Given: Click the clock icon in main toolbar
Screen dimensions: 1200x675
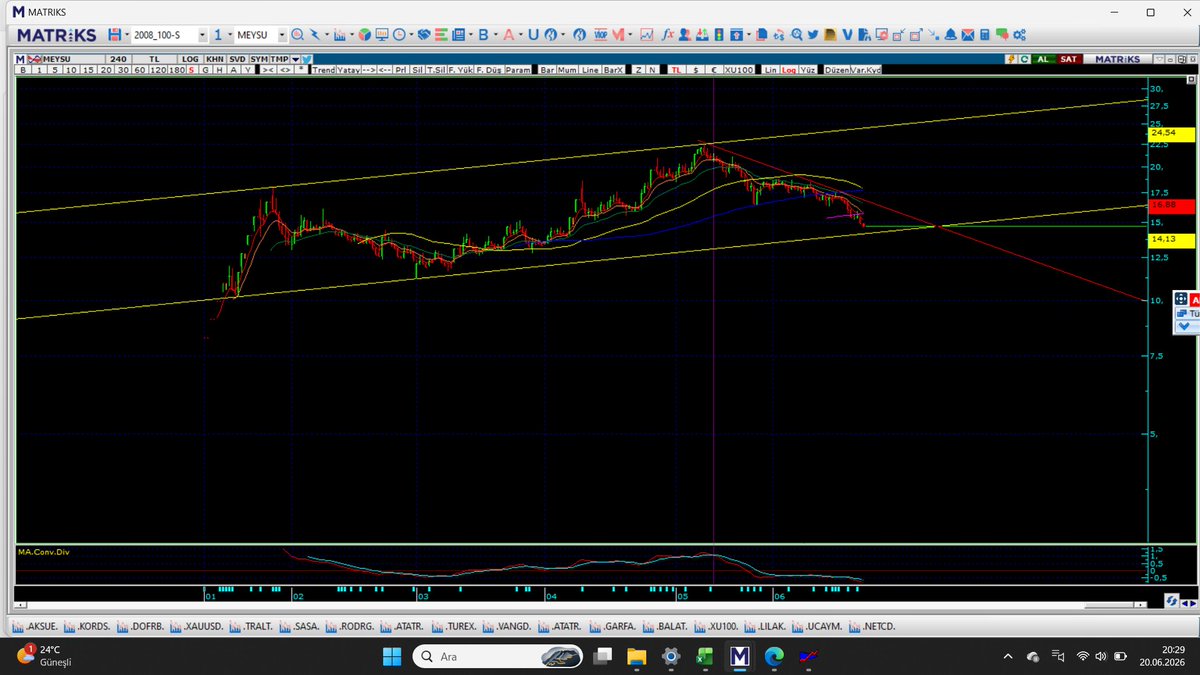Looking at the screenshot, I should (x=399, y=35).
